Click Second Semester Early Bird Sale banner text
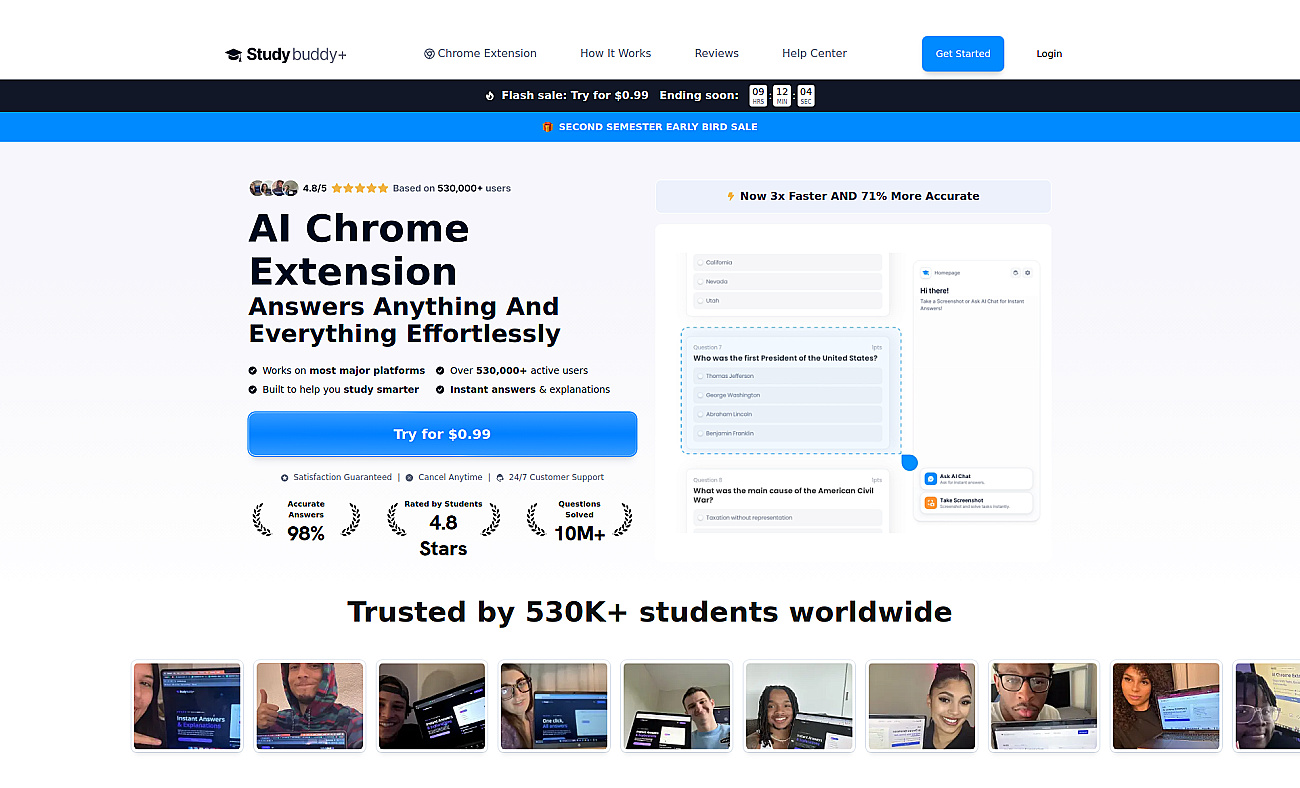The width and height of the screenshot is (1300, 788). click(658, 127)
